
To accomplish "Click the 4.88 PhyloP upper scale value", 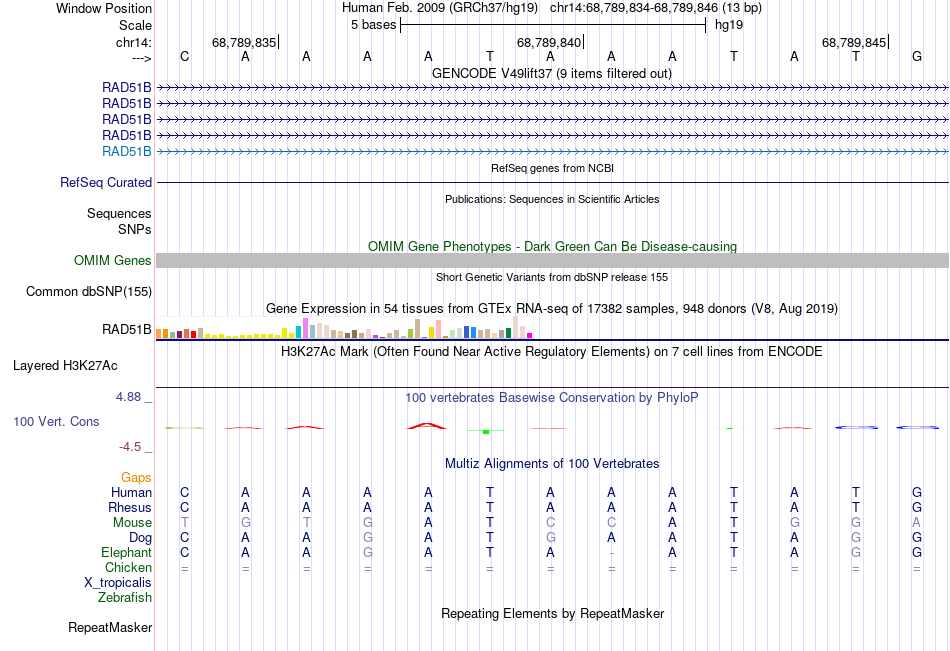I will 128,397.
